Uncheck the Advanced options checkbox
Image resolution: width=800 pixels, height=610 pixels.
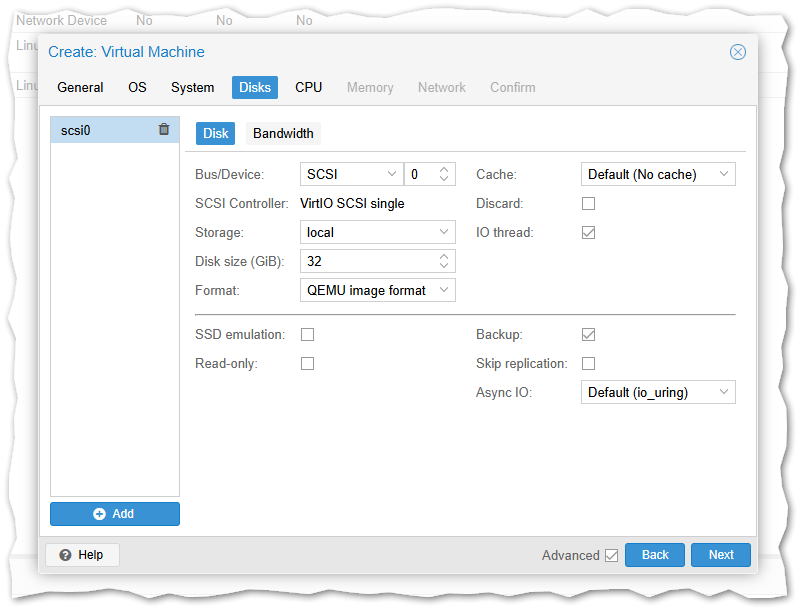(x=611, y=555)
